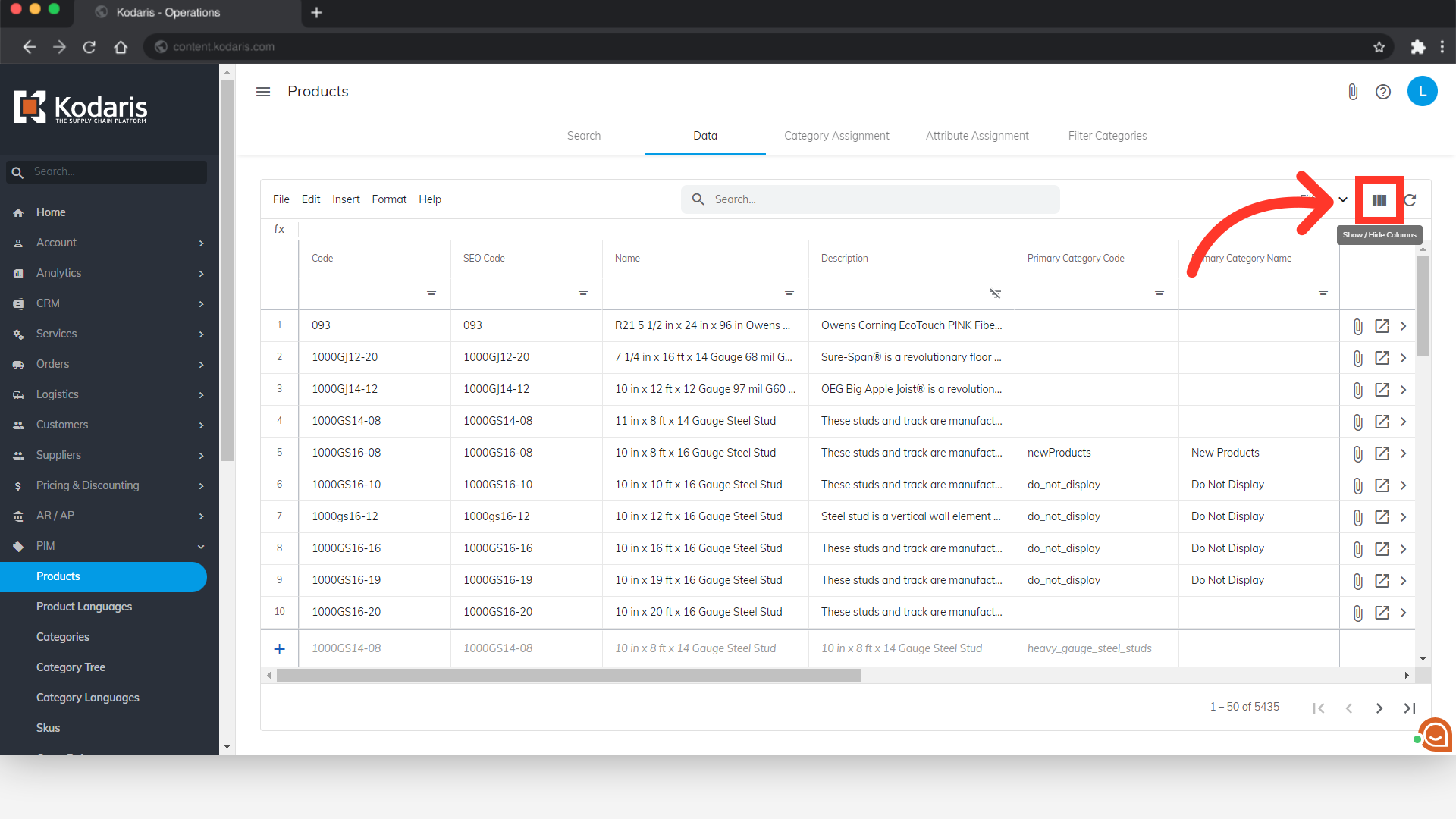The image size is (1456, 819).
Task: Click the Show / Hide Columns icon
Action: coord(1379,200)
